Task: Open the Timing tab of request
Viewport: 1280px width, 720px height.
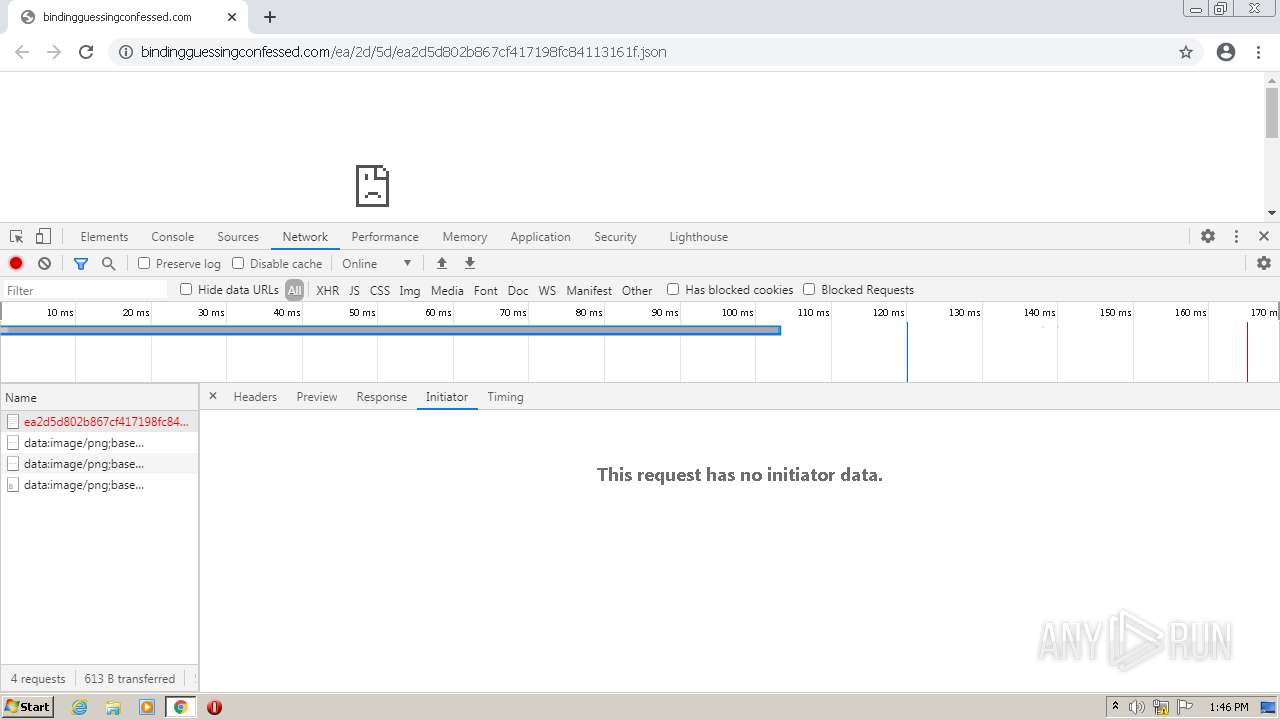Action: point(505,397)
